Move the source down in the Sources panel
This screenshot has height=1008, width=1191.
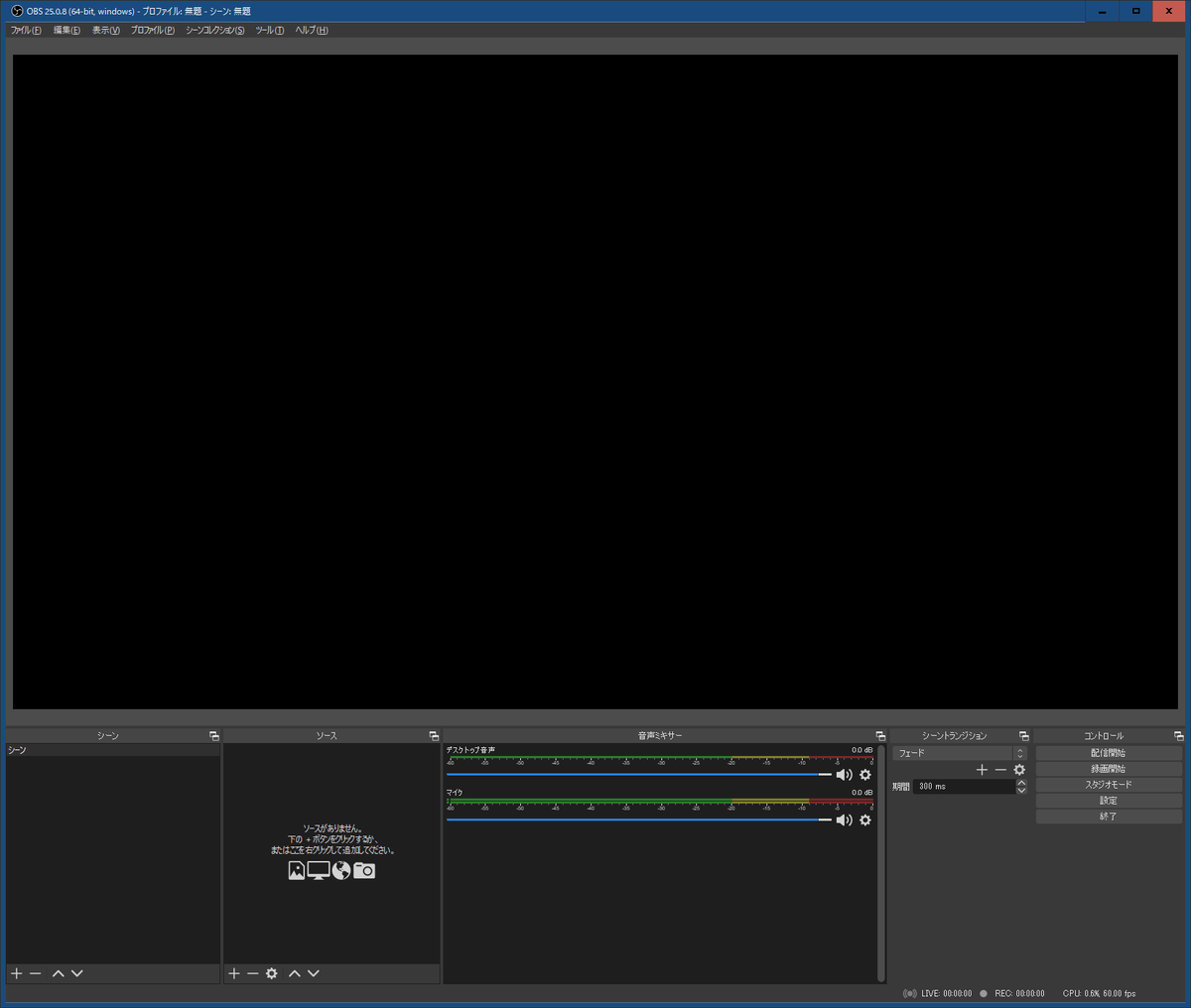pyautogui.click(x=314, y=973)
